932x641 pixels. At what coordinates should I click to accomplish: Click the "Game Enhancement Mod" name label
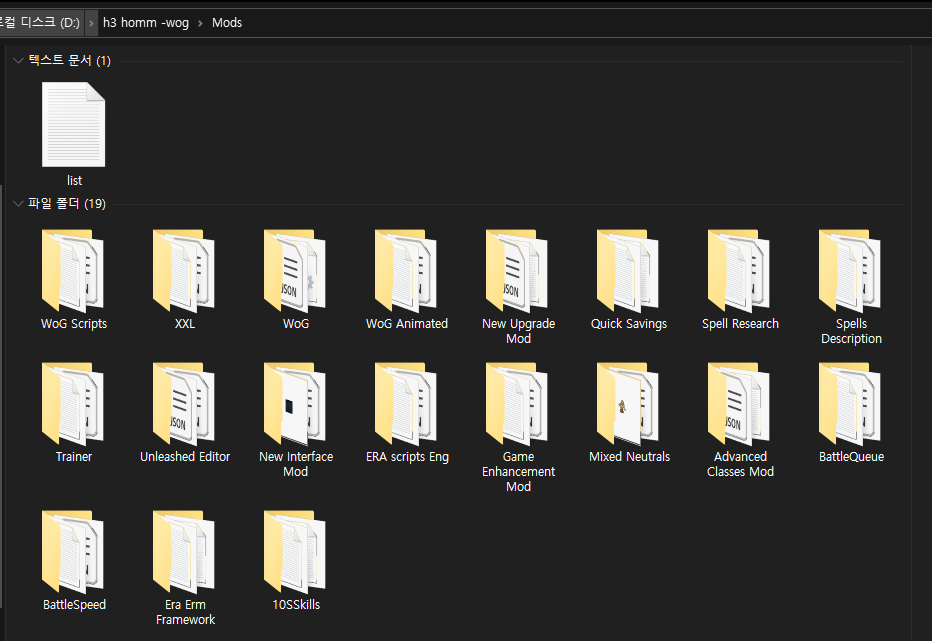(518, 472)
